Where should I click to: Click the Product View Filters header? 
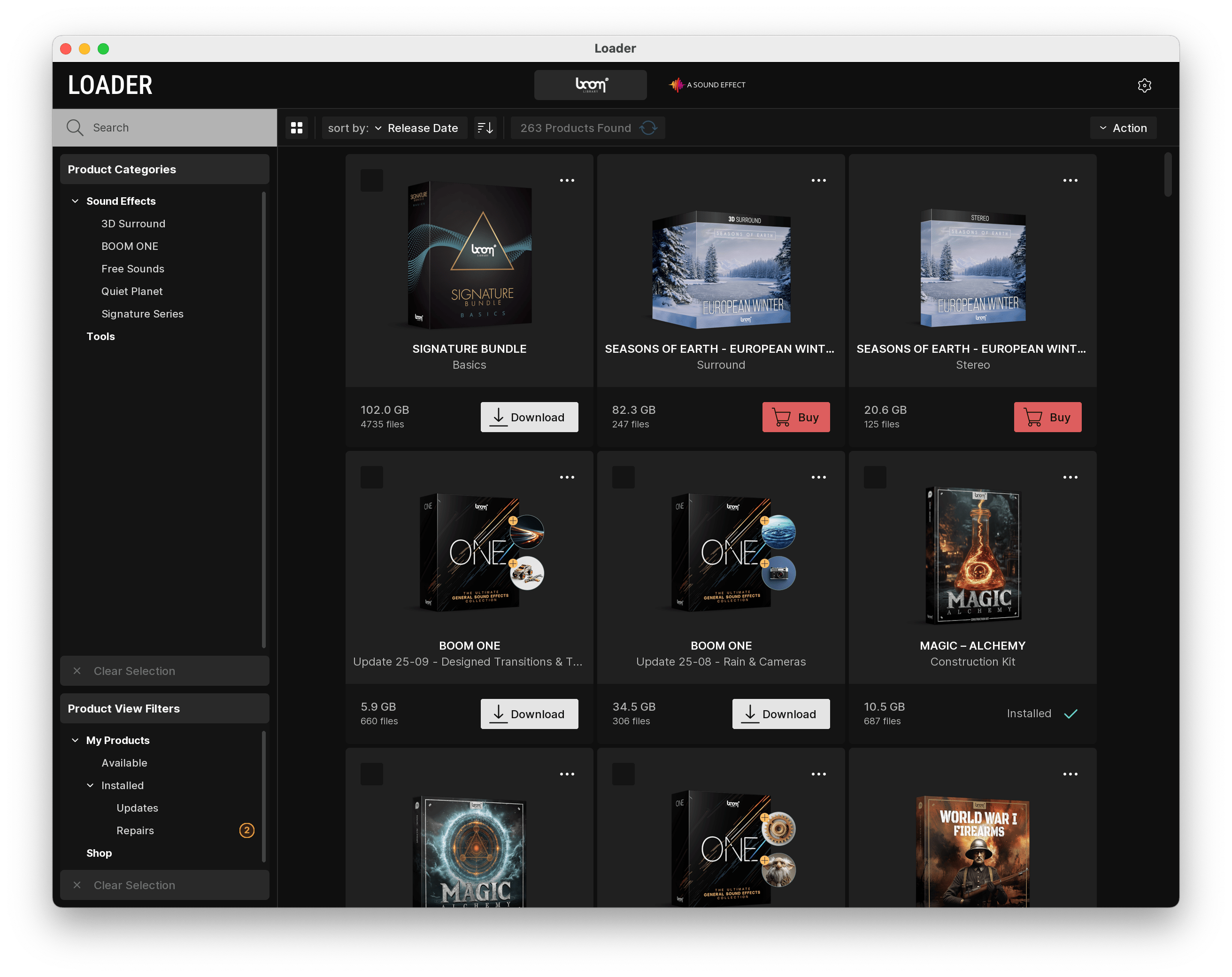coord(165,708)
